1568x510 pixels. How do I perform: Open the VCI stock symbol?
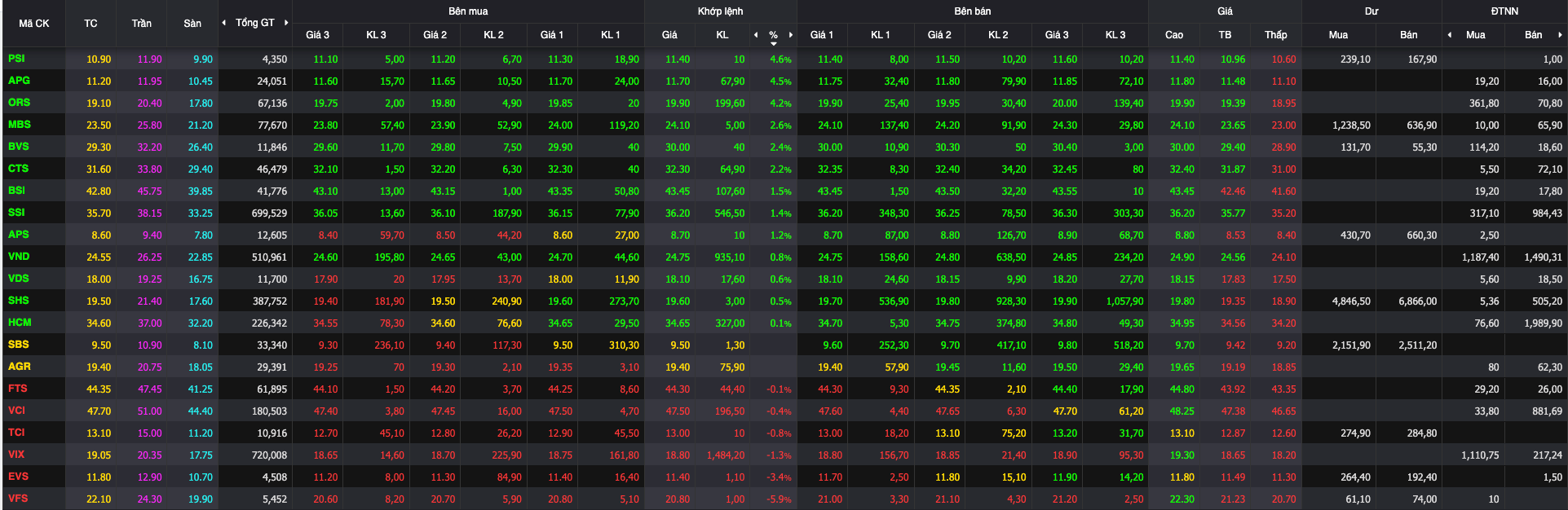tap(17, 411)
